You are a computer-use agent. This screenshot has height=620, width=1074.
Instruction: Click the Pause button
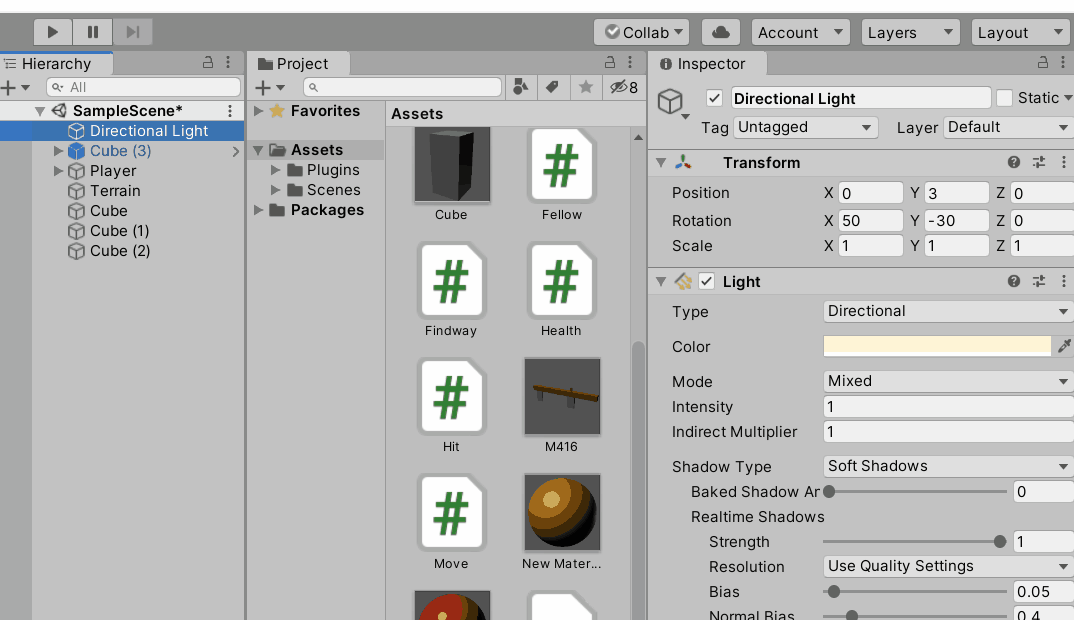[x=93, y=32]
